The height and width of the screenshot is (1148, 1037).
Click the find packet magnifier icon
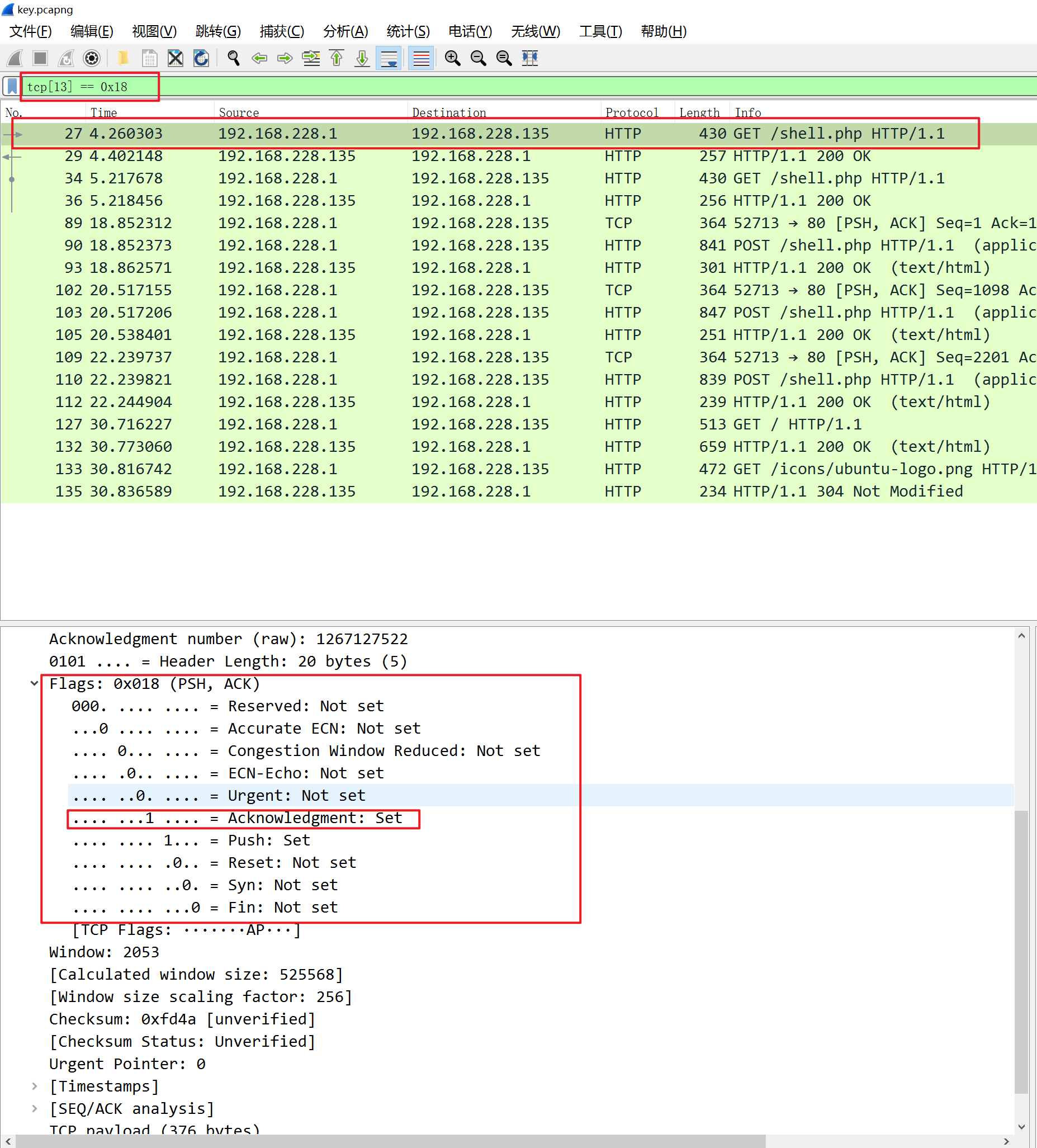[x=233, y=58]
